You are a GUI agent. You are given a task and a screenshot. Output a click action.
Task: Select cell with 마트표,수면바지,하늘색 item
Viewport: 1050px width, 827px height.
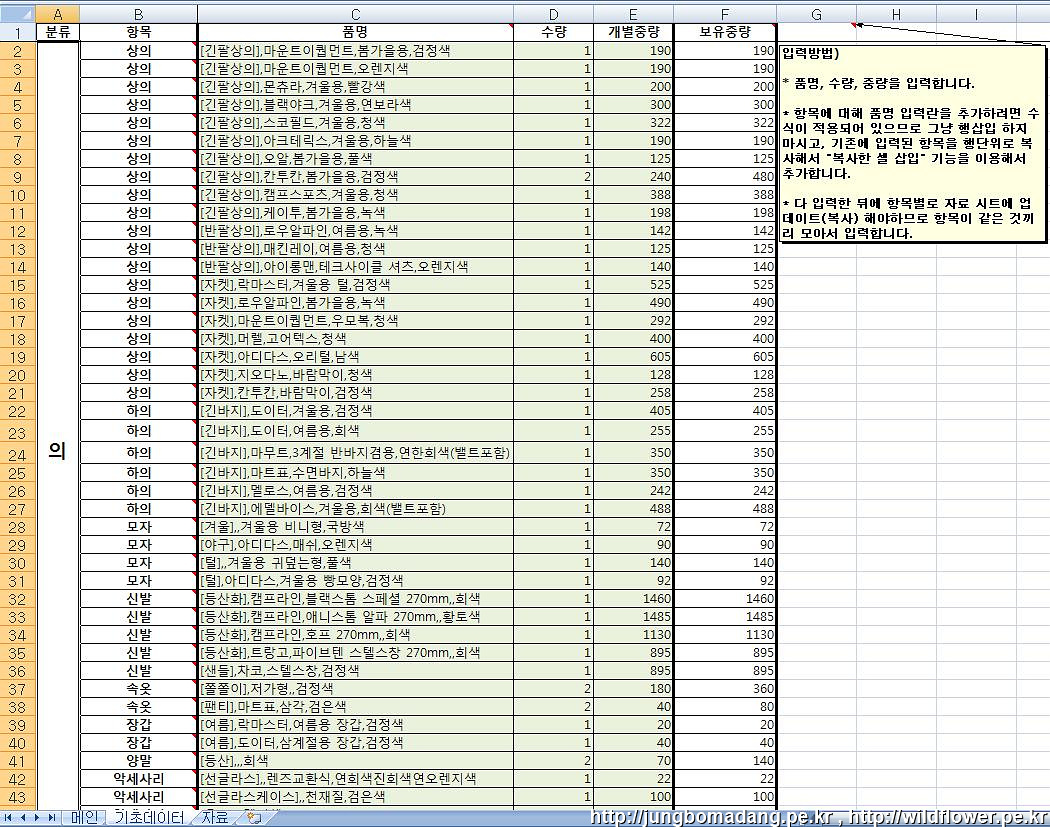click(x=356, y=473)
